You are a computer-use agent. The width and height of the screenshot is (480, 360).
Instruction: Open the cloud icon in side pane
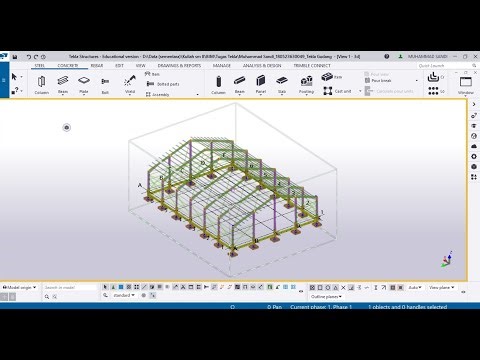(474, 146)
